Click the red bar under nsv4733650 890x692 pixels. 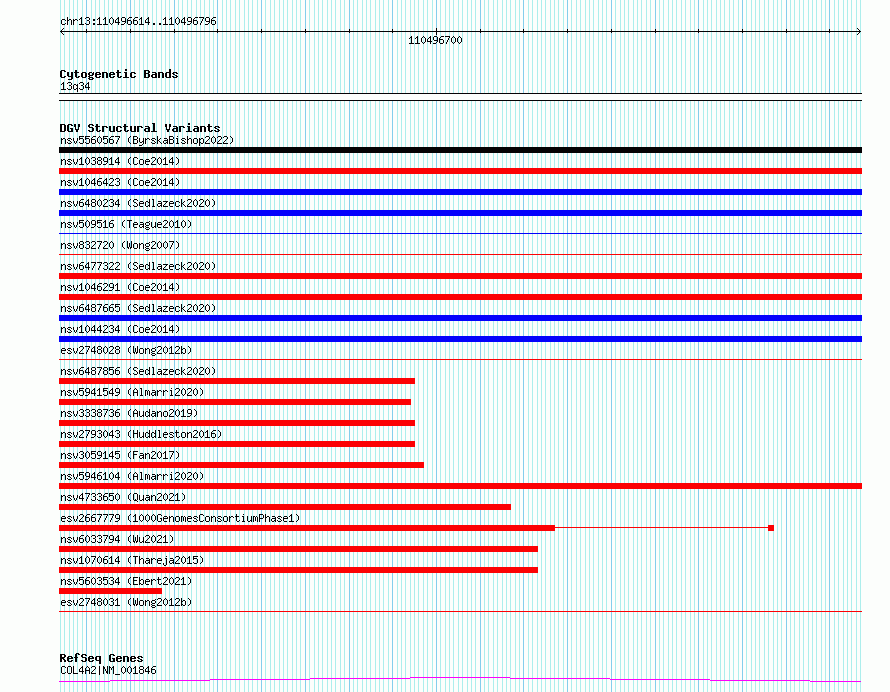pos(285,507)
